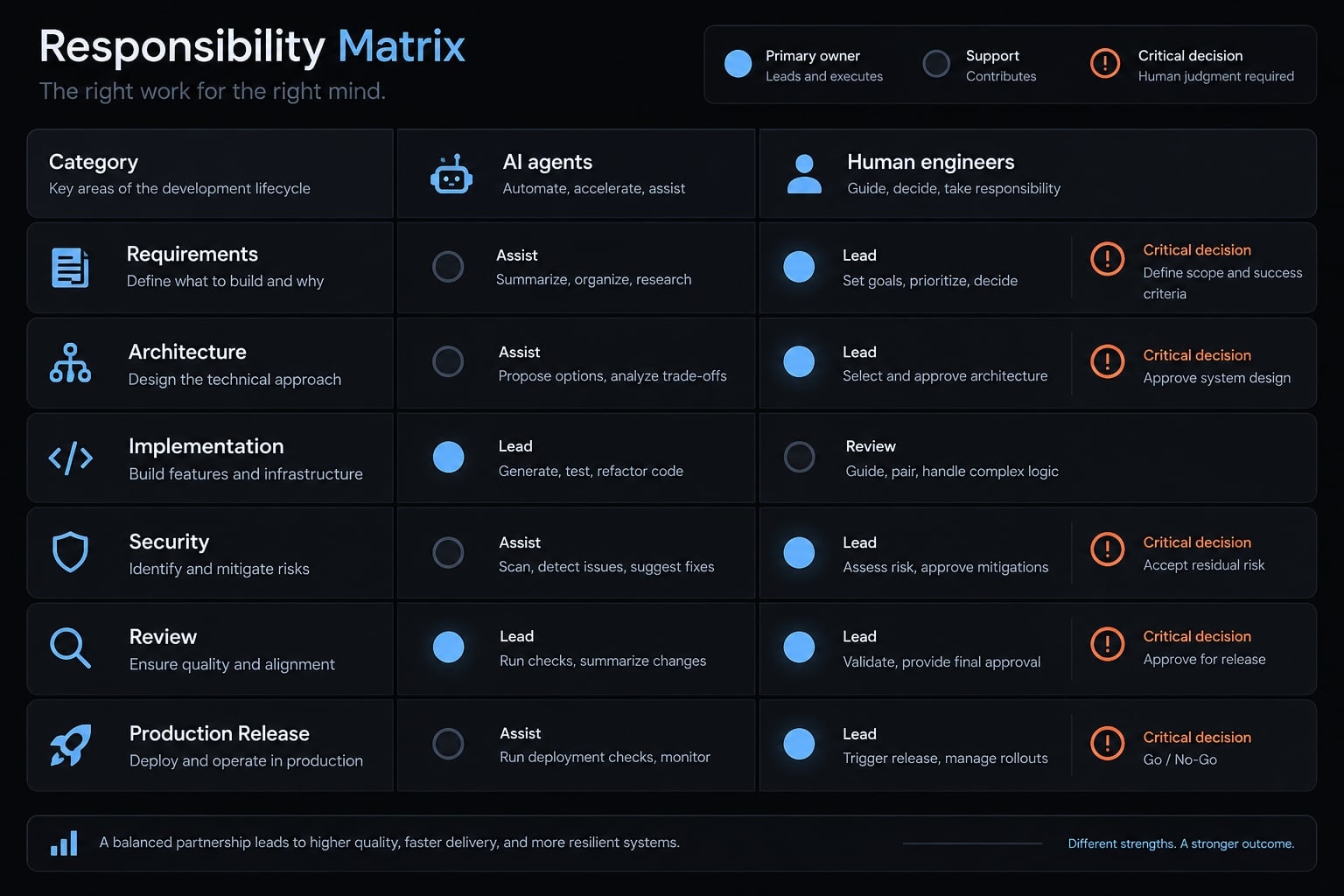Click 'Select and approve architecture' text
This screenshot has width=1344, height=896.
pos(945,376)
